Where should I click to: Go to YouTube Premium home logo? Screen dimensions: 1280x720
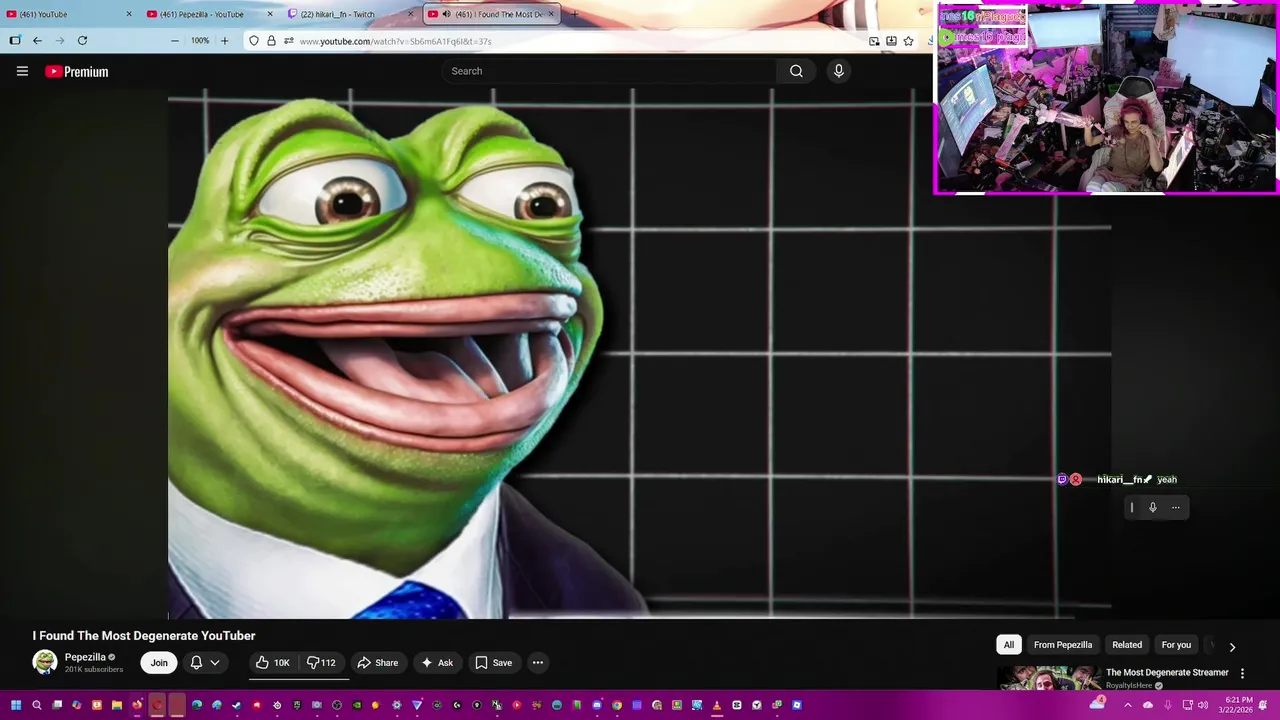[77, 71]
